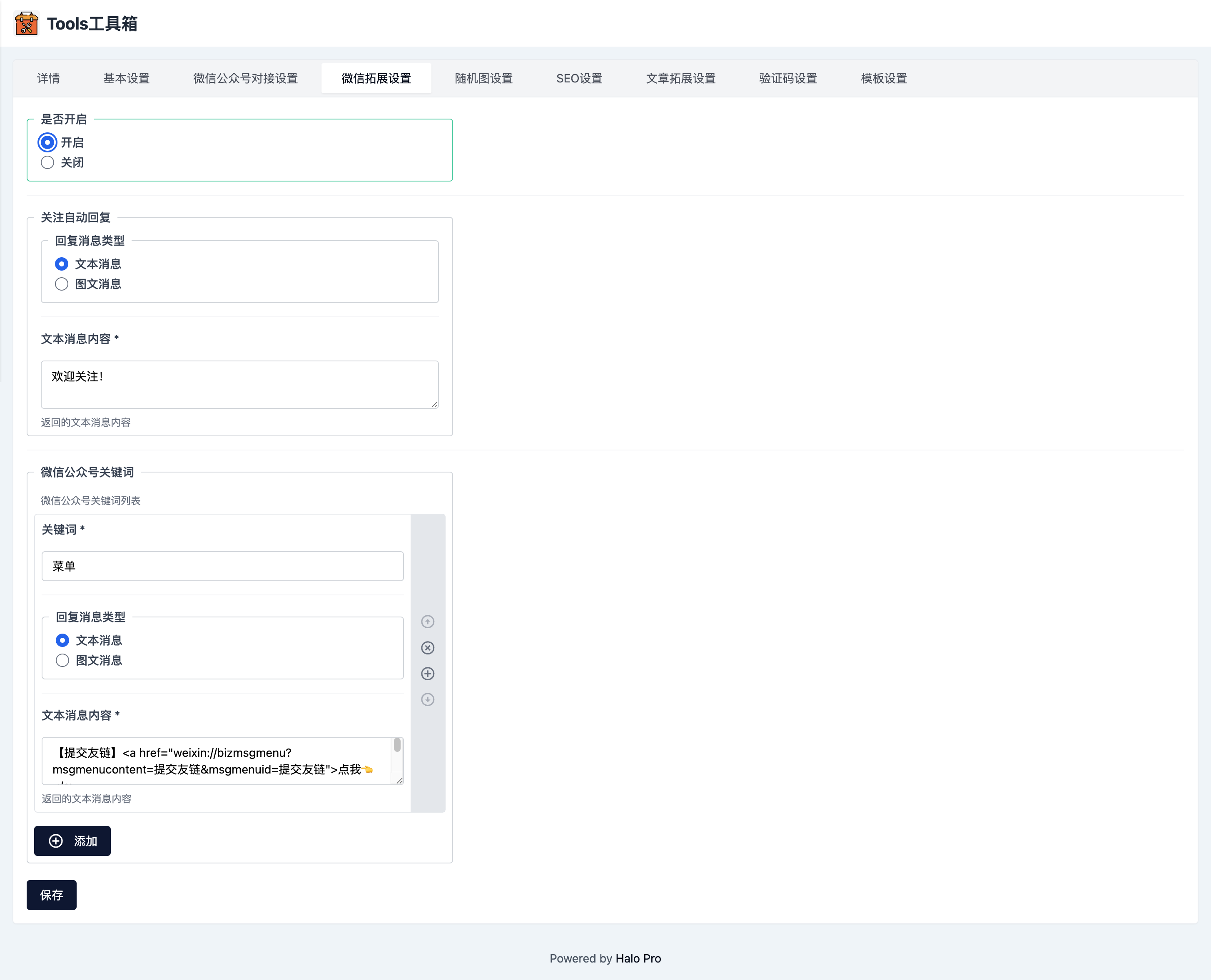Click the keyword message textarea scrollbar
The height and width of the screenshot is (980, 1211).
397,746
